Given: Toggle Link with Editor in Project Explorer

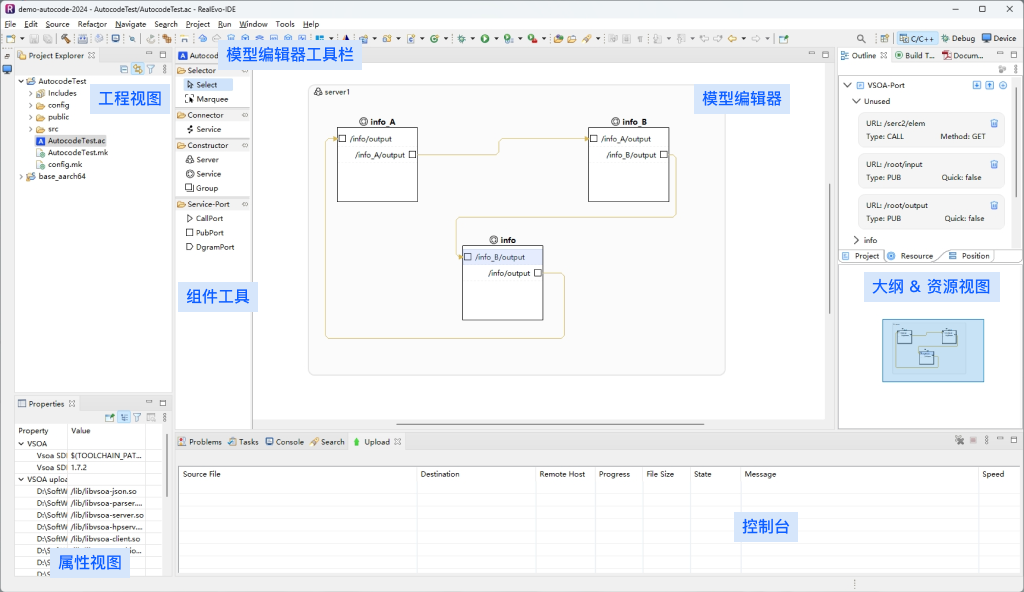Looking at the screenshot, I should tap(137, 69).
